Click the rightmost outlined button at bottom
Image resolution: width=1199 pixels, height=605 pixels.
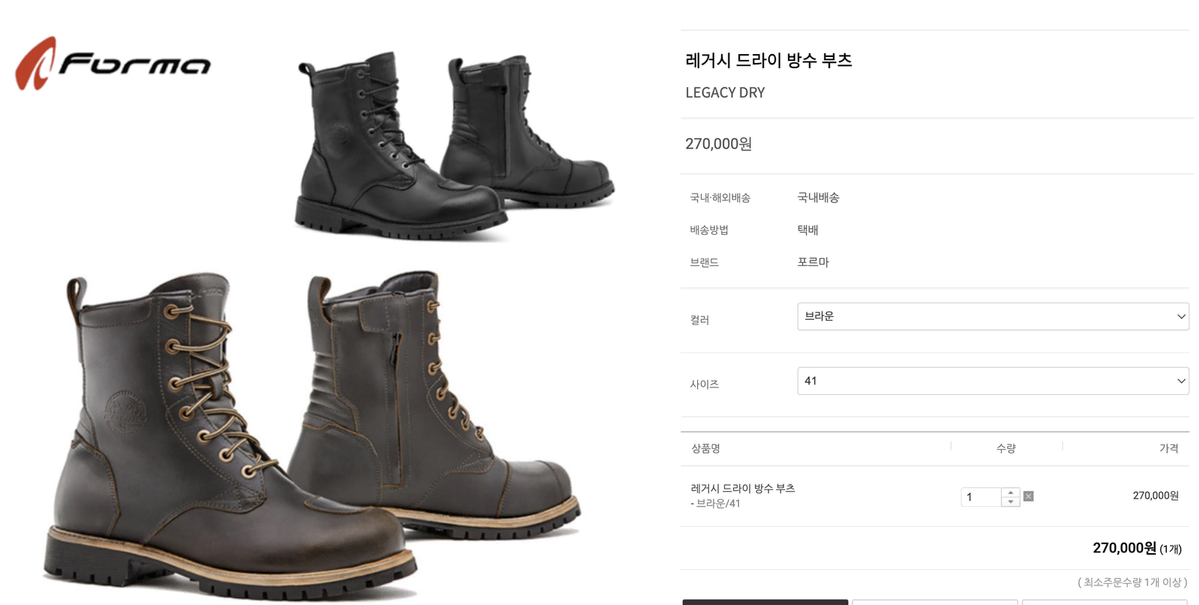pos(1106,602)
